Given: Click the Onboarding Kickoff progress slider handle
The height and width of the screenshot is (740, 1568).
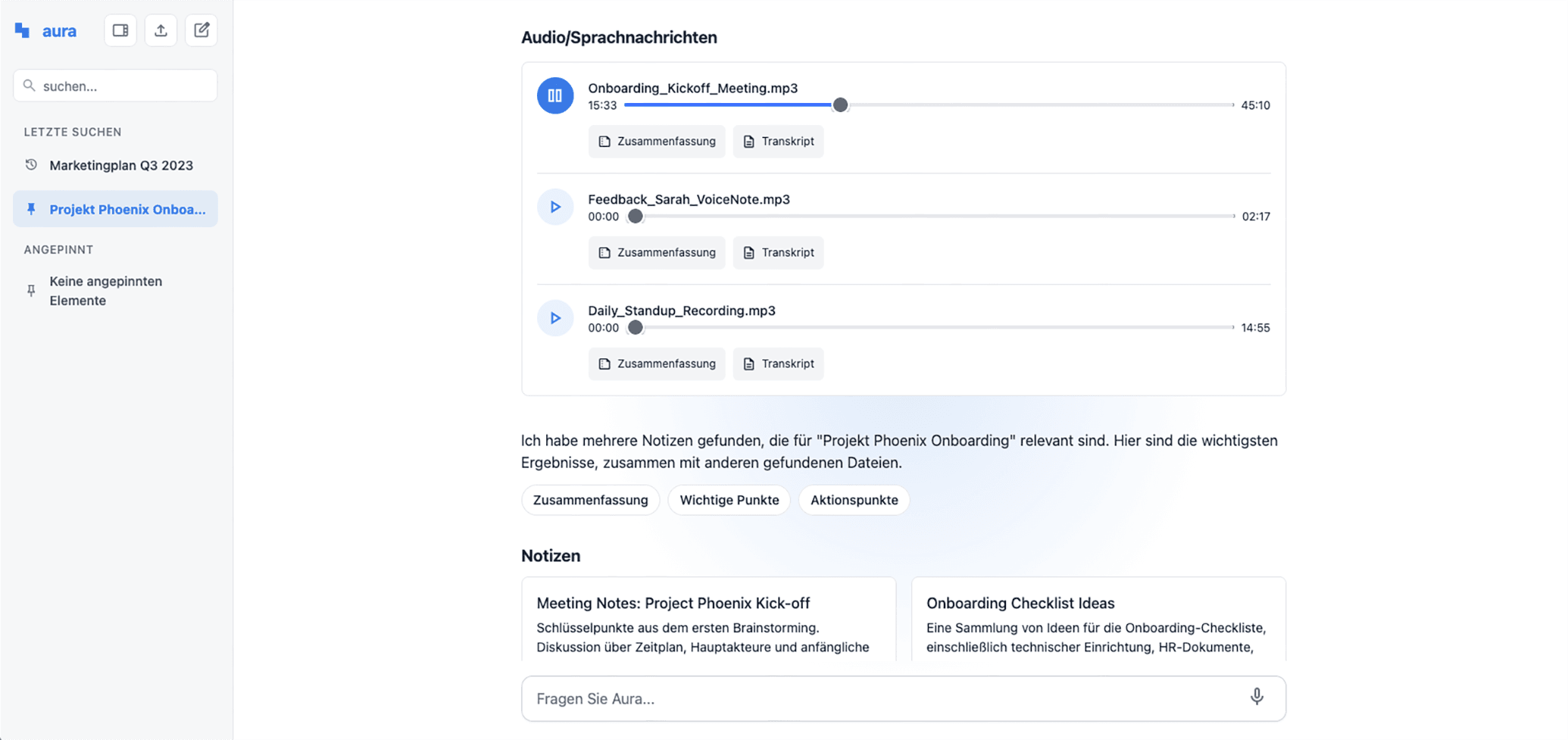Looking at the screenshot, I should pos(840,105).
